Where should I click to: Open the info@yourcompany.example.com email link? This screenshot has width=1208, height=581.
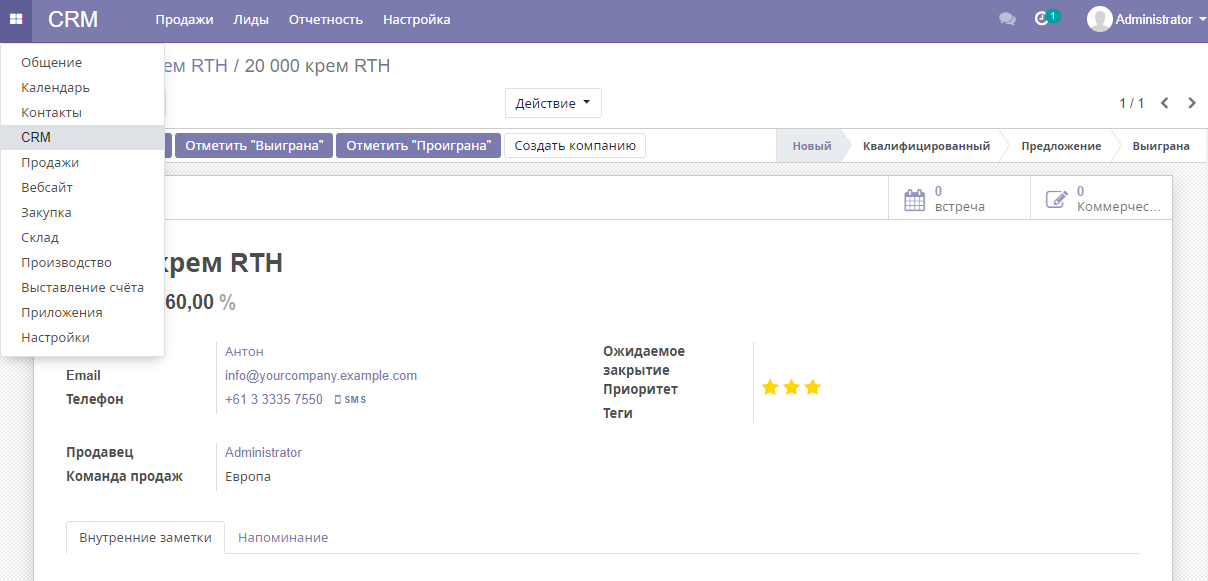pyautogui.click(x=323, y=375)
